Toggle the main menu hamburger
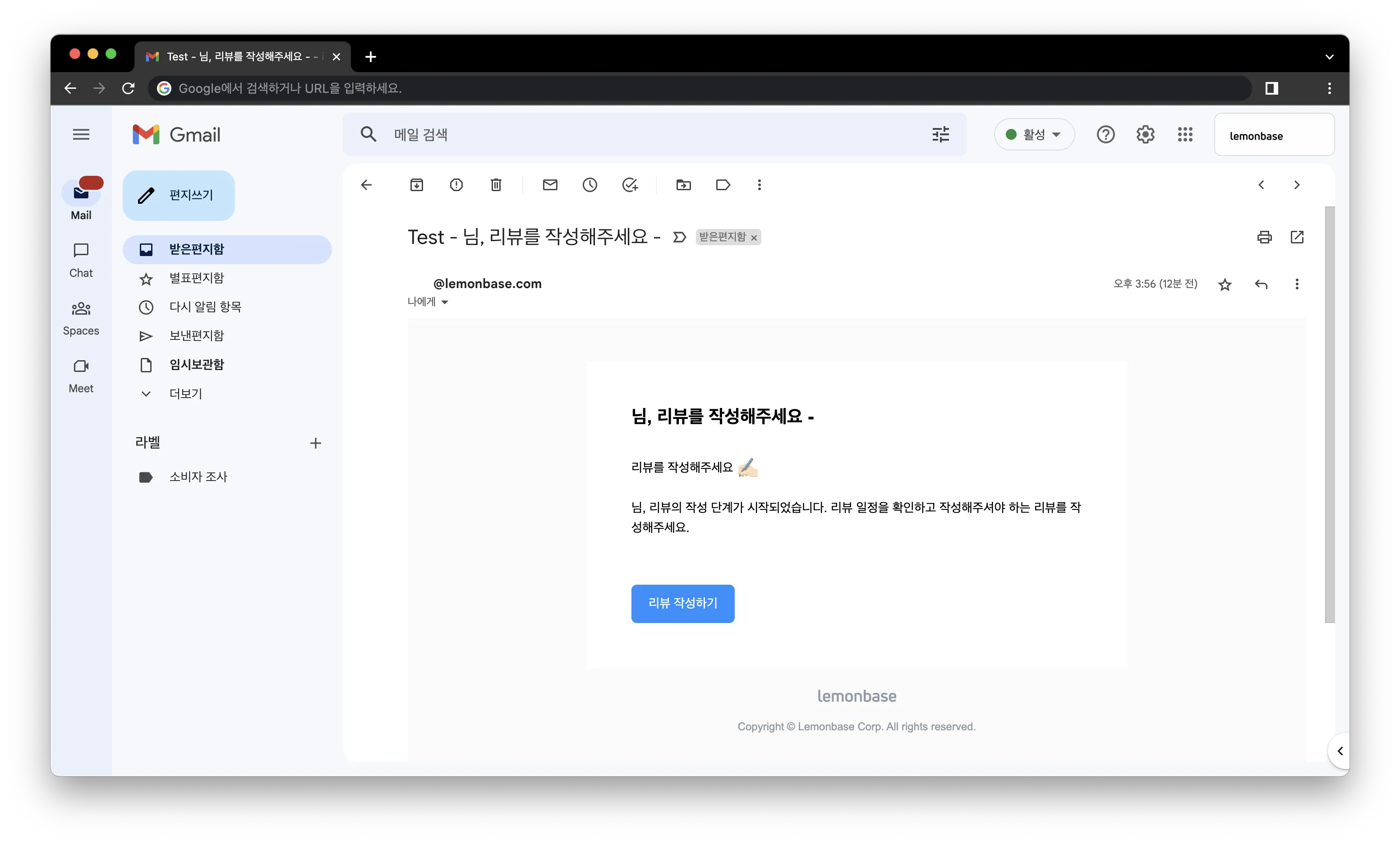The image size is (1400, 843). [81, 135]
